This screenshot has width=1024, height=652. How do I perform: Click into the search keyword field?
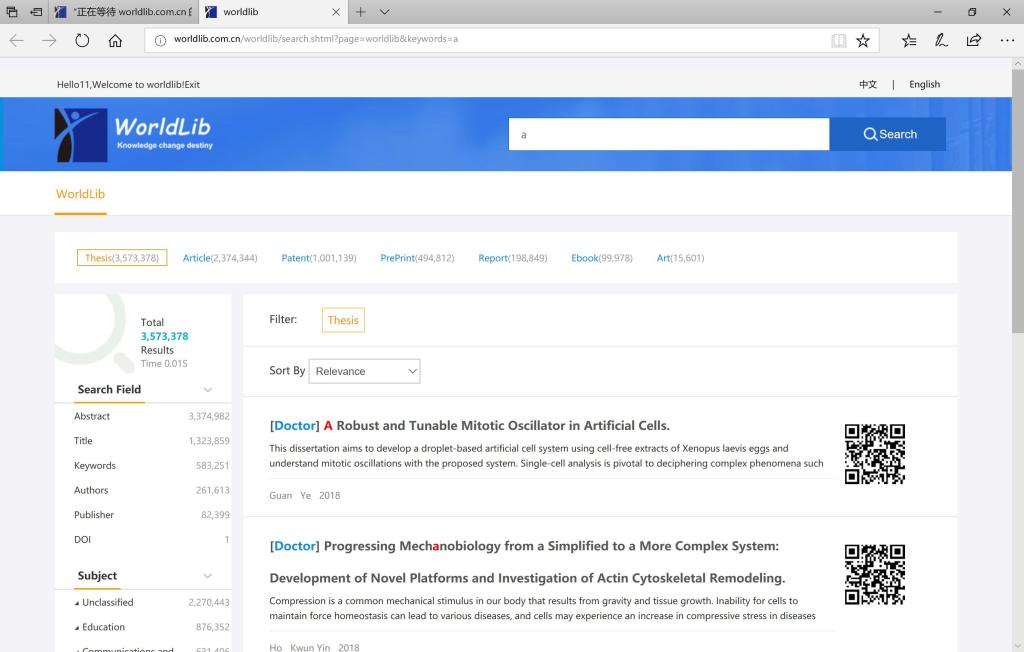(x=668, y=134)
